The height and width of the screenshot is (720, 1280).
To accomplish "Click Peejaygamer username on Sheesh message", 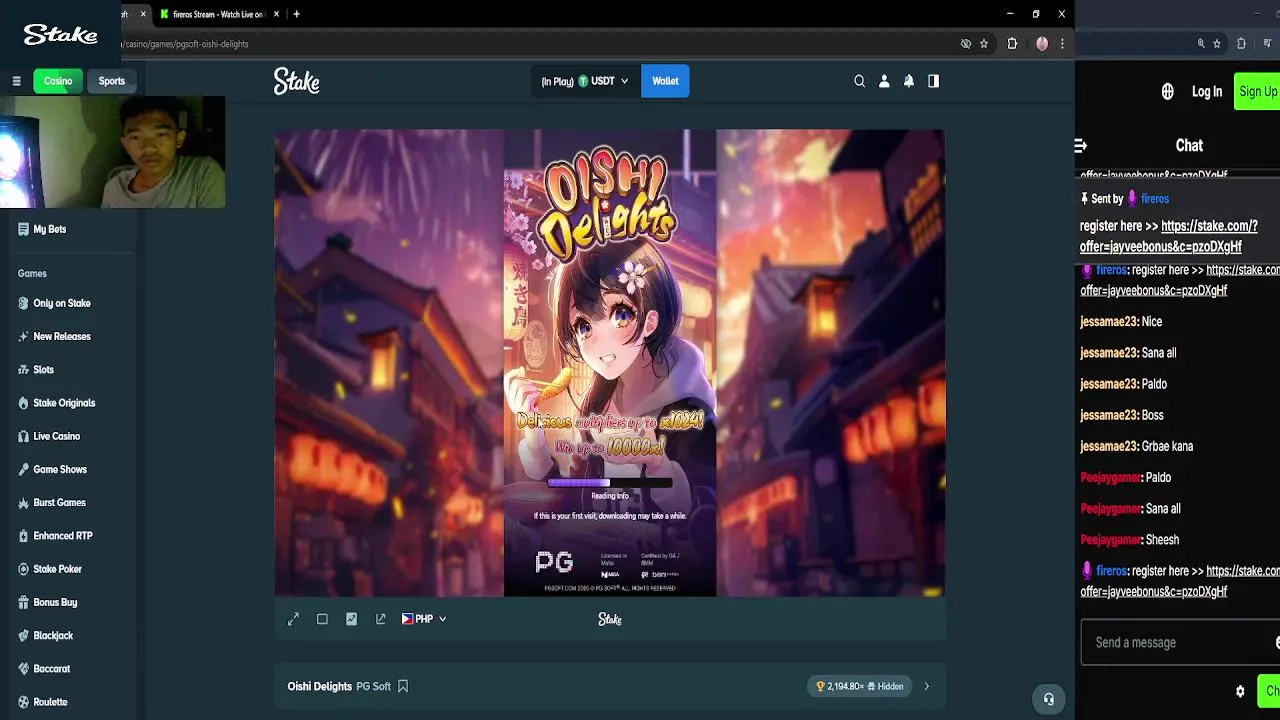I will pyautogui.click(x=1111, y=540).
